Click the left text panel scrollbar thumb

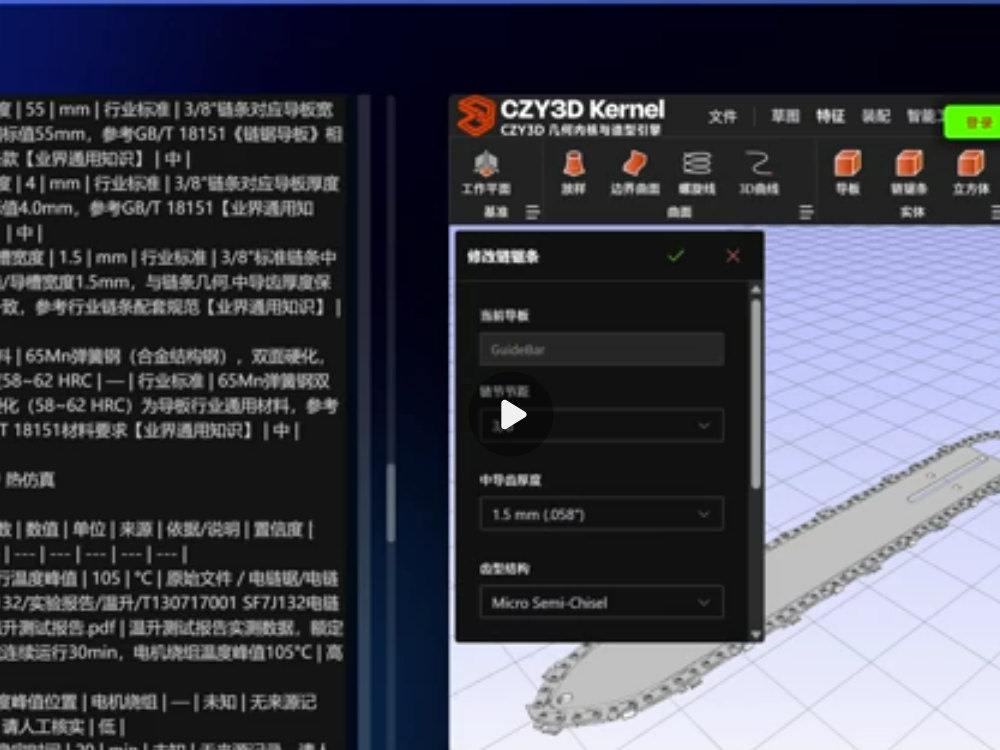pyautogui.click(x=391, y=503)
